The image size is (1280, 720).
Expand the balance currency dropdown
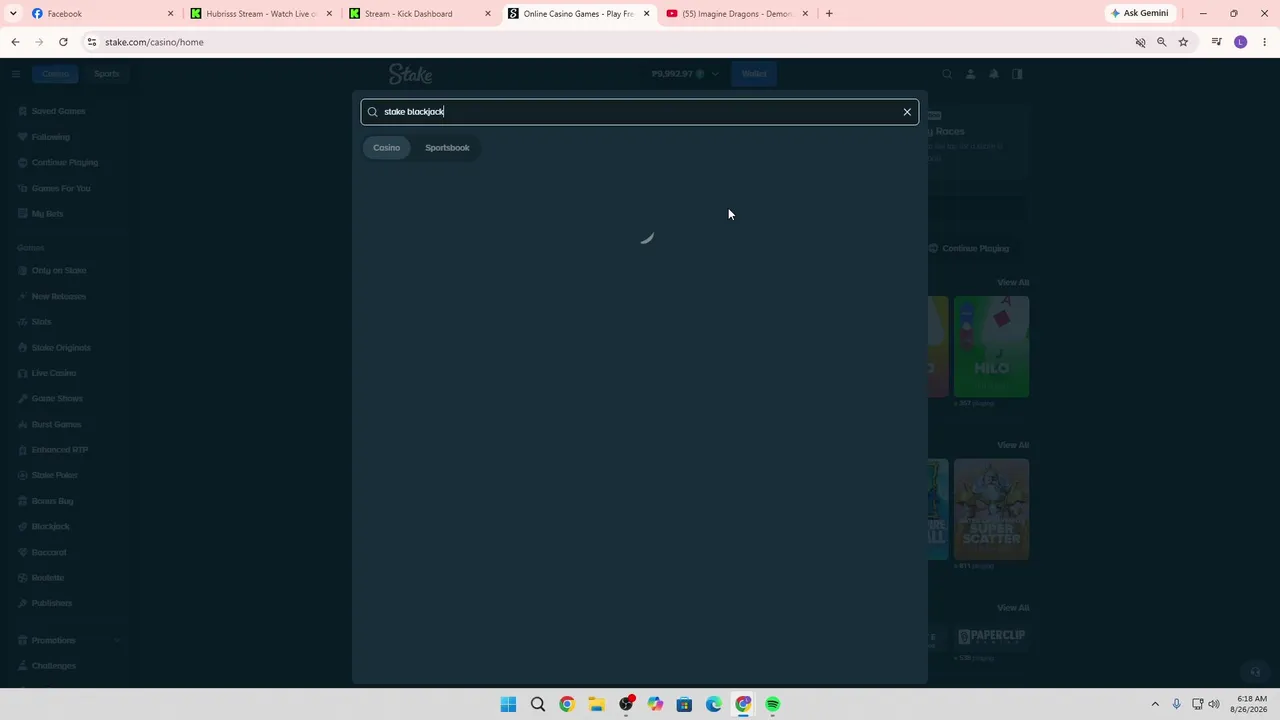(x=715, y=74)
